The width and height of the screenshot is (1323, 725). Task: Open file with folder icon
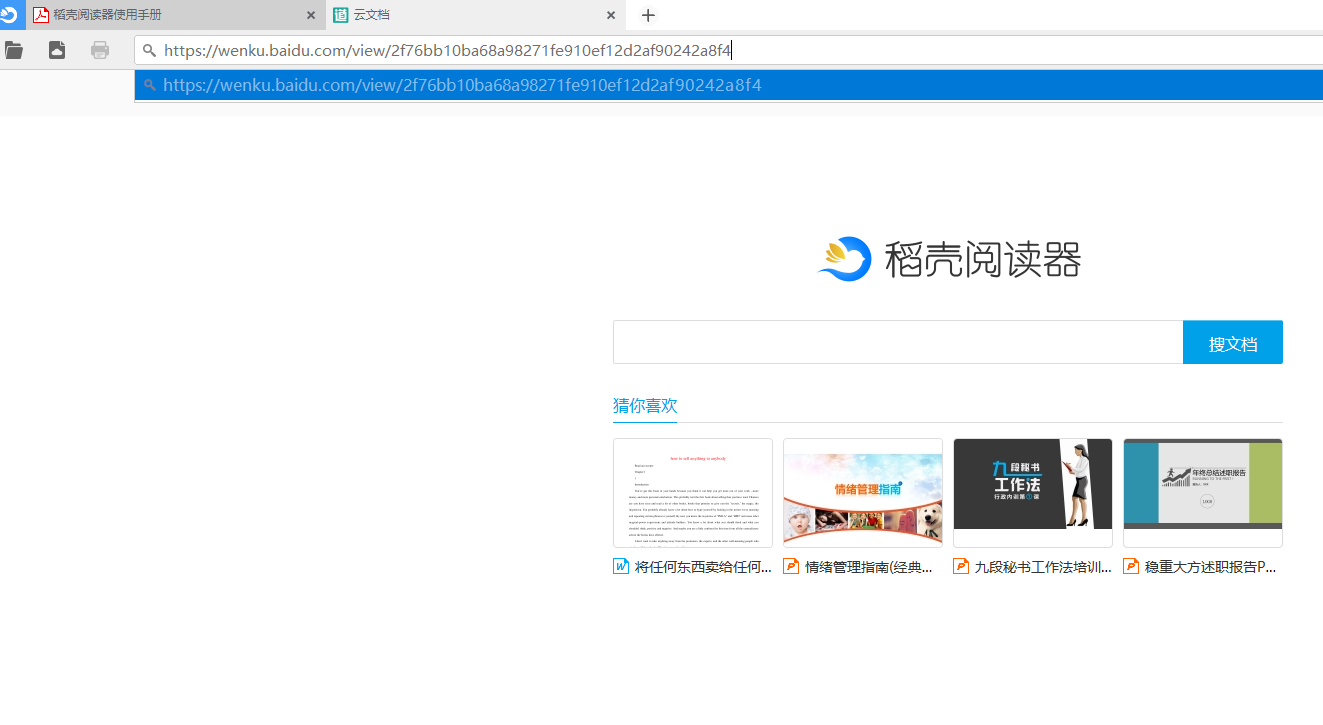[13, 50]
